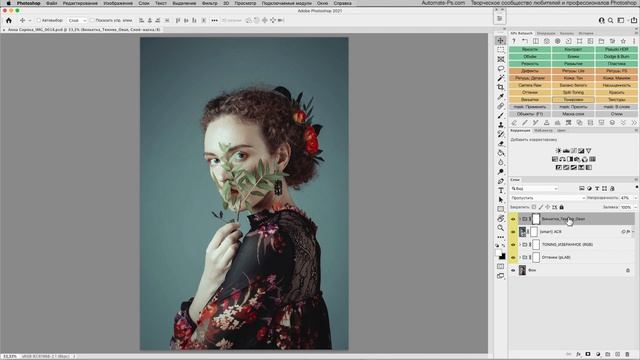Image resolution: width=640 pixels, height=360 pixels.
Task: Toggle lock transparent pixels in Layers panel
Action: click(x=534, y=207)
